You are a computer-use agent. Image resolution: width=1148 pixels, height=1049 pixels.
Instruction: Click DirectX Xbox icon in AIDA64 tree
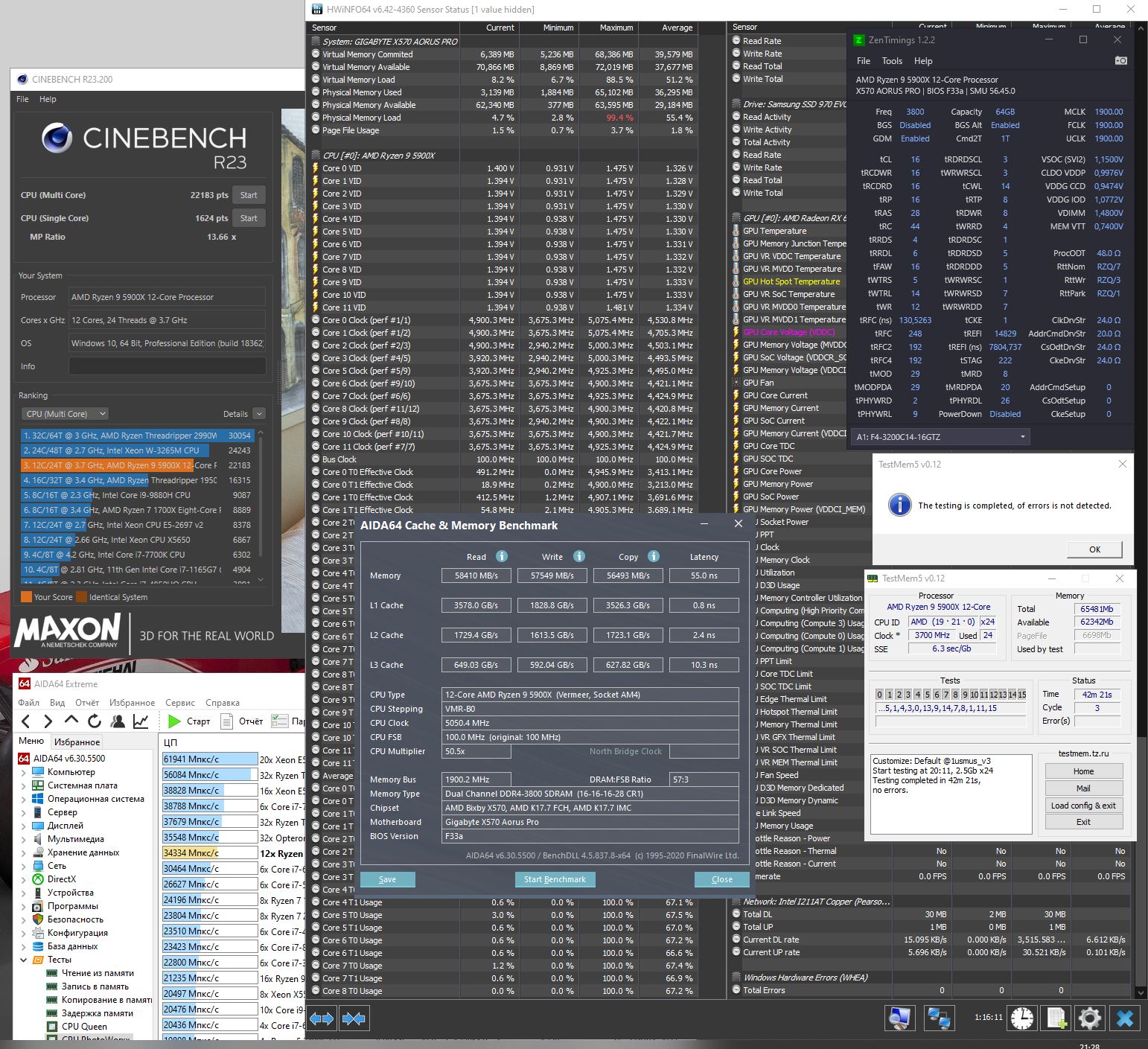click(37, 879)
